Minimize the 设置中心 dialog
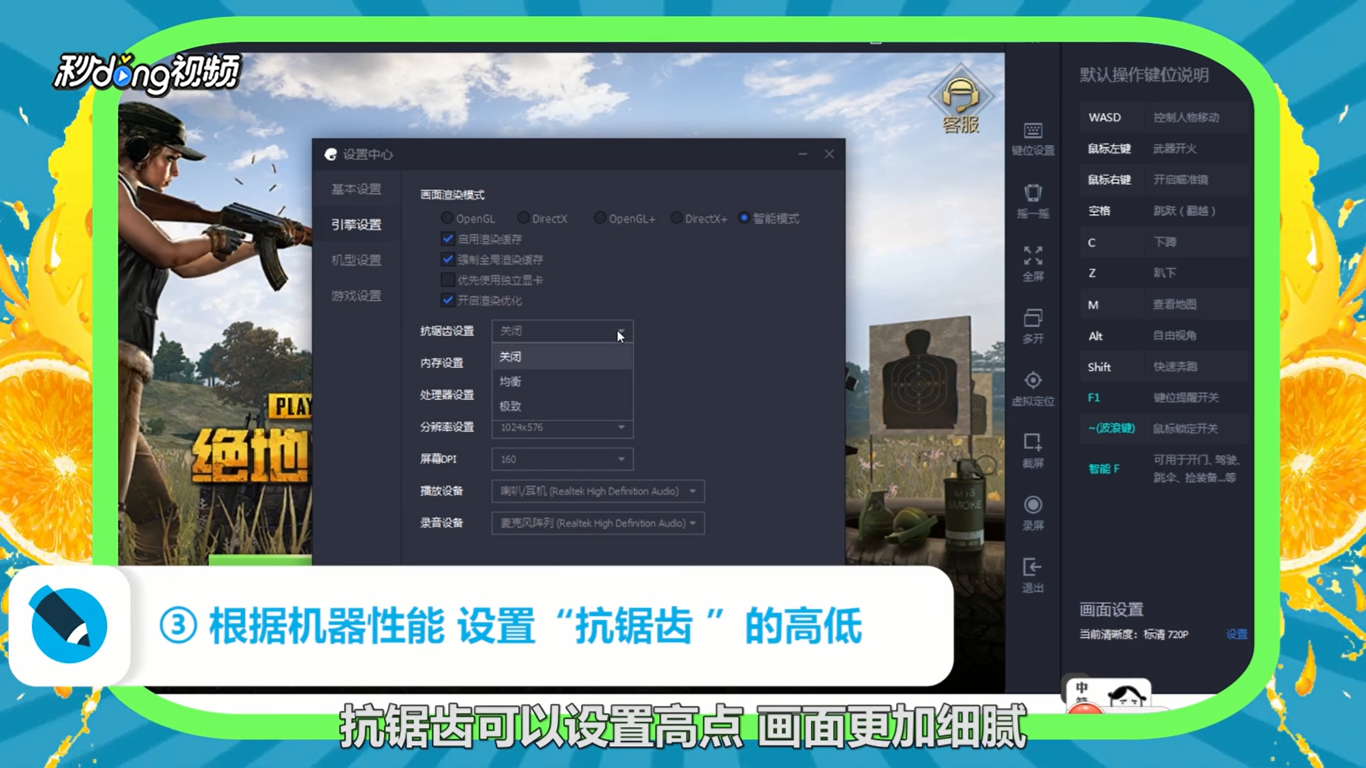This screenshot has width=1366, height=768. pyautogui.click(x=803, y=154)
